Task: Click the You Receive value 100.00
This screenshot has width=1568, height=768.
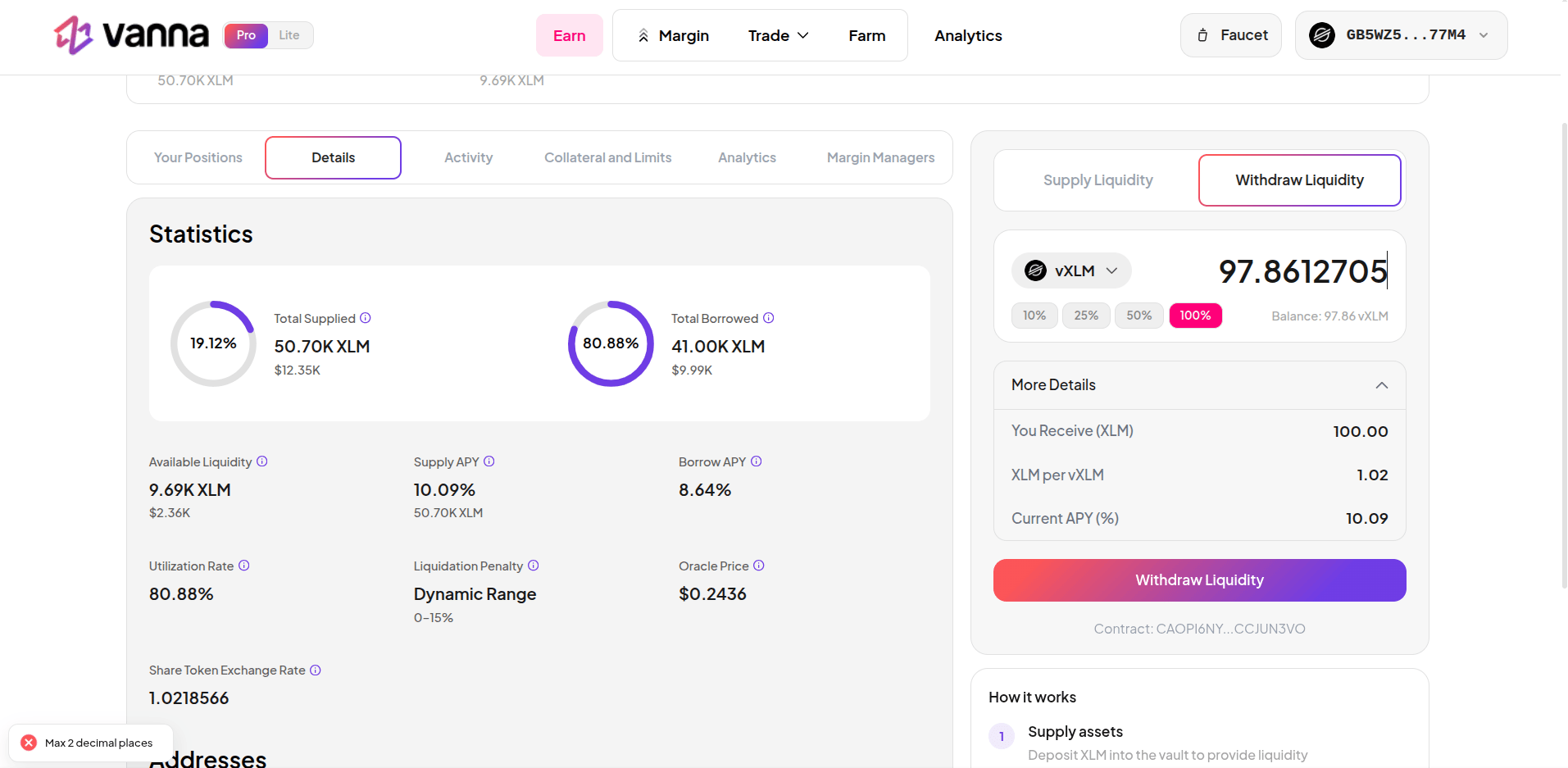Action: pos(1360,431)
